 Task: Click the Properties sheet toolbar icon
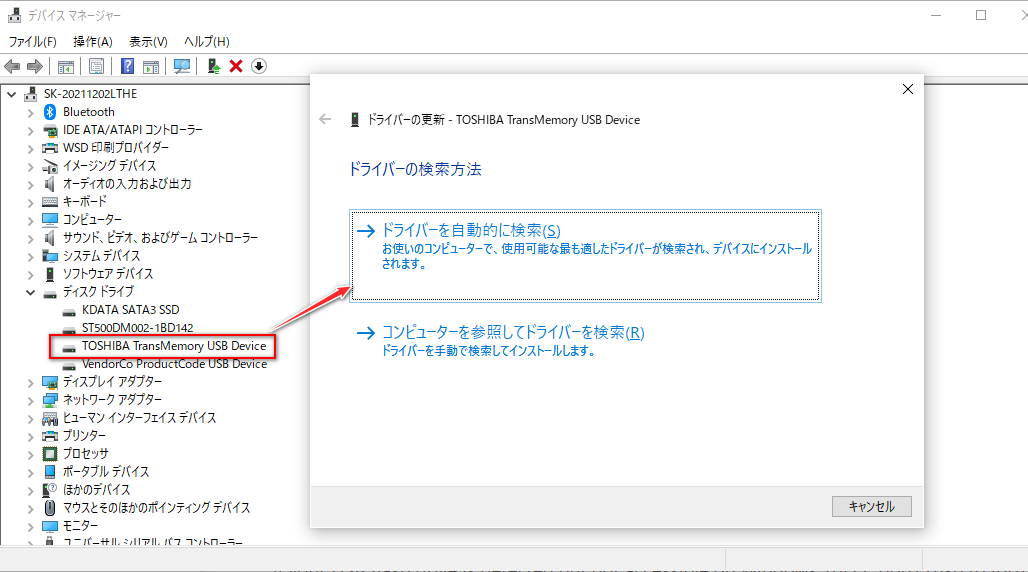pyautogui.click(x=96, y=66)
